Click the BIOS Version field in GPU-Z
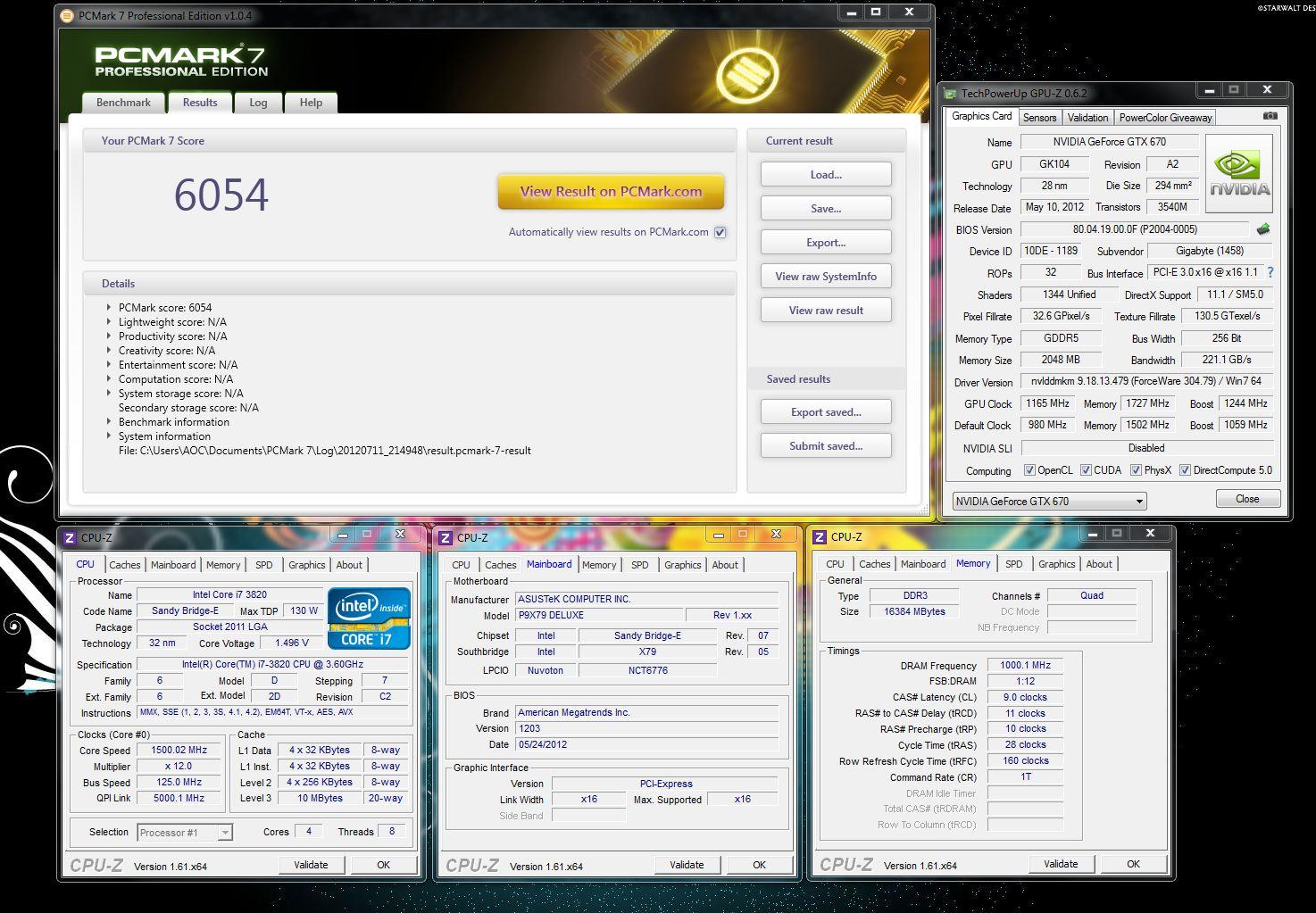Screen dimensions: 1316x913 pos(1135,229)
